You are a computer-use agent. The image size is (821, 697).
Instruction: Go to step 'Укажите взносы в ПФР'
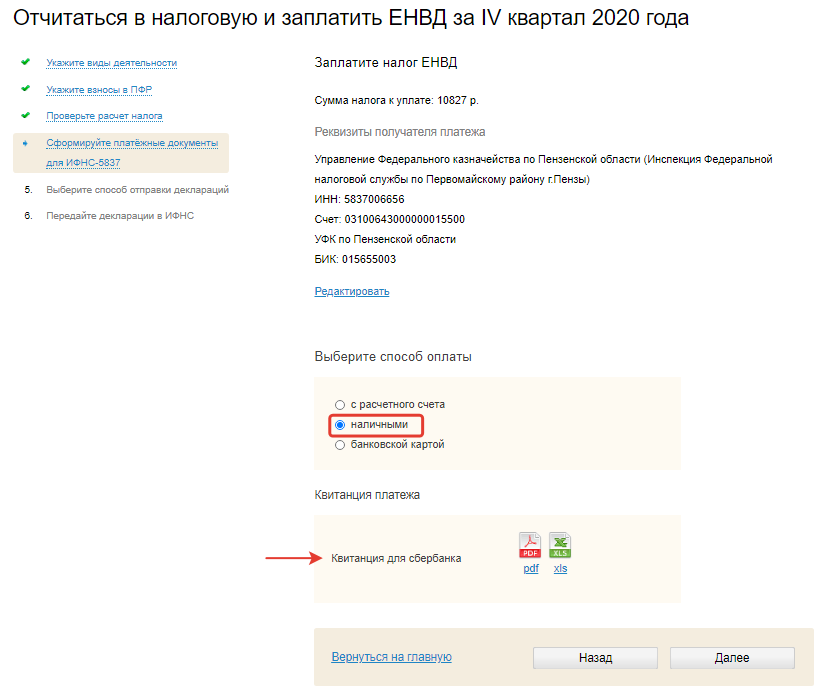tap(99, 90)
